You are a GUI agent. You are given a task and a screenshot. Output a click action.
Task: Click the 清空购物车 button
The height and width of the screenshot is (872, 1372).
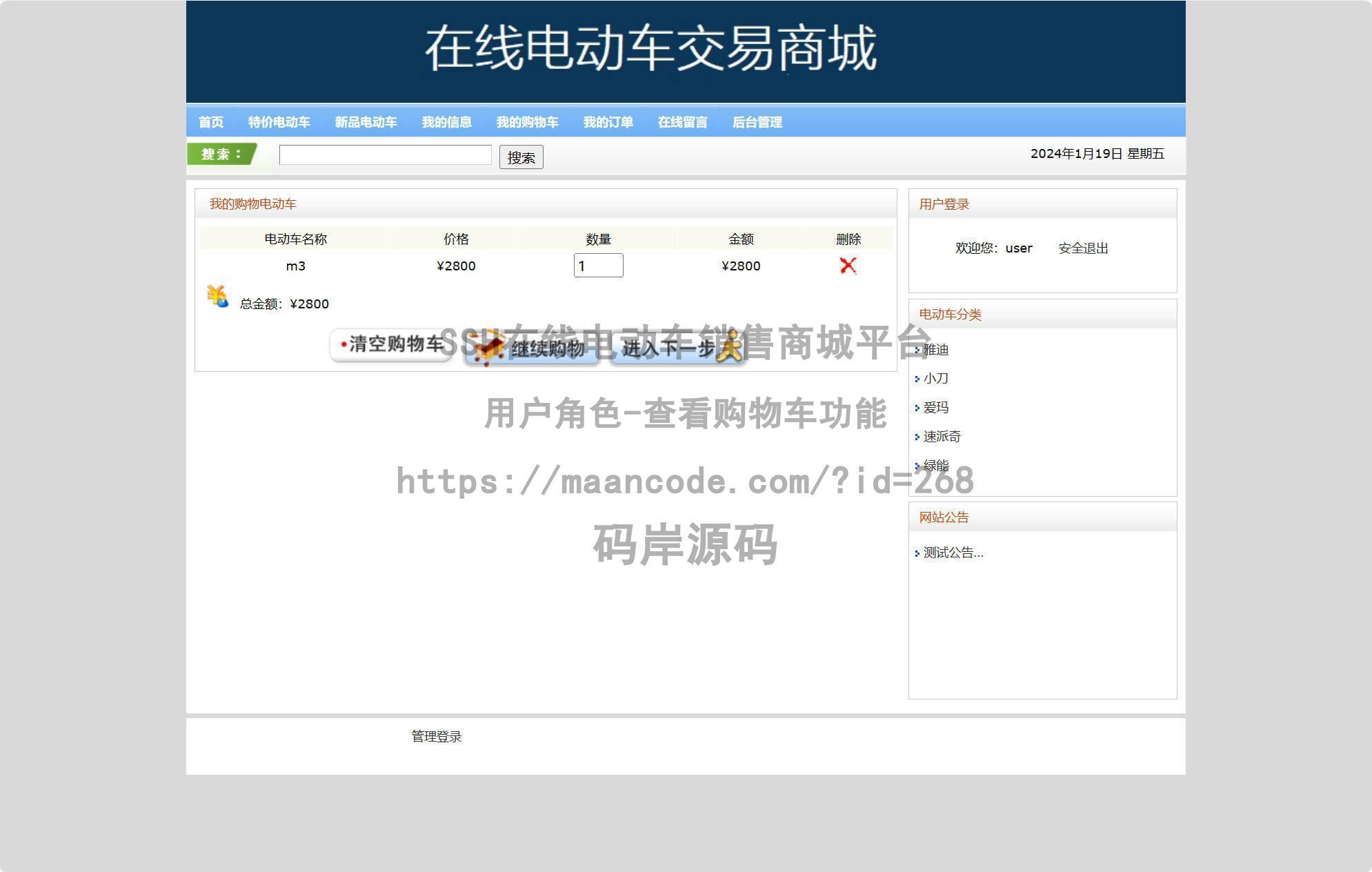tap(391, 344)
